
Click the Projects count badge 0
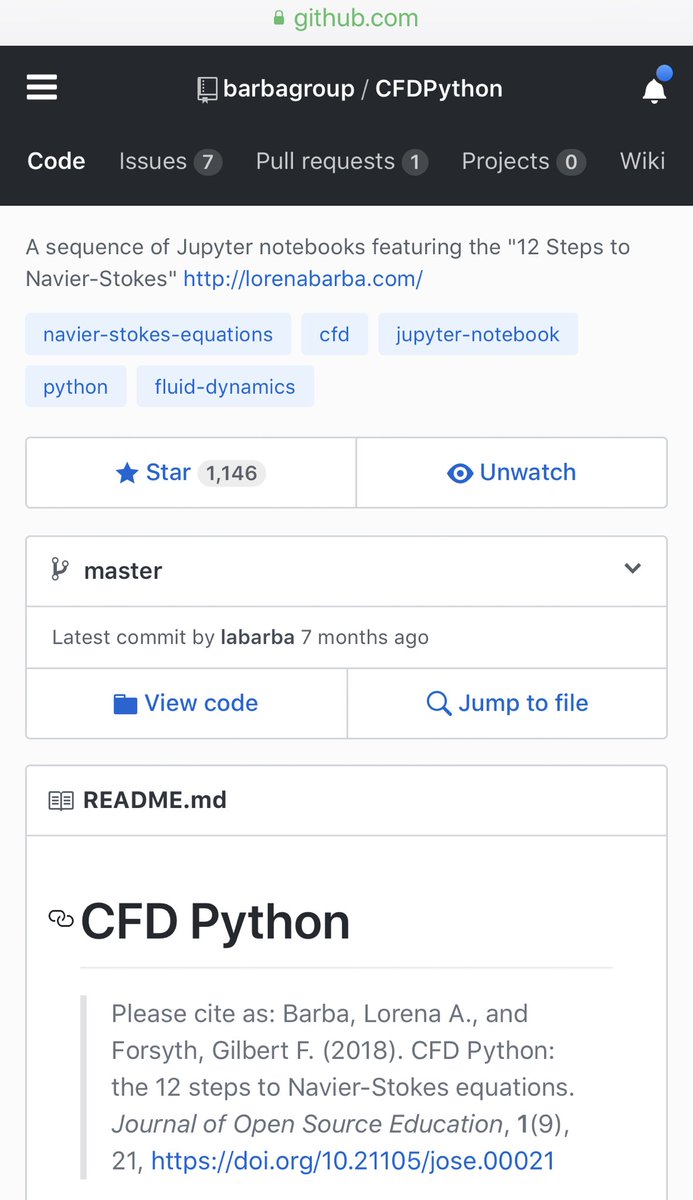571,162
